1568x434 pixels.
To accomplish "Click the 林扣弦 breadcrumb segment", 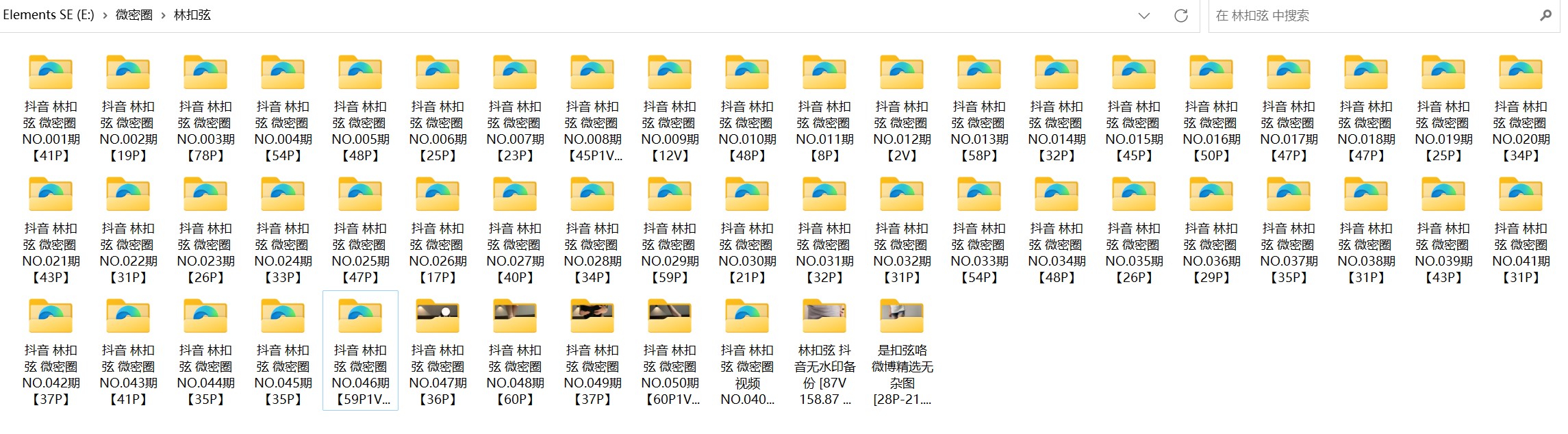I will [192, 15].
